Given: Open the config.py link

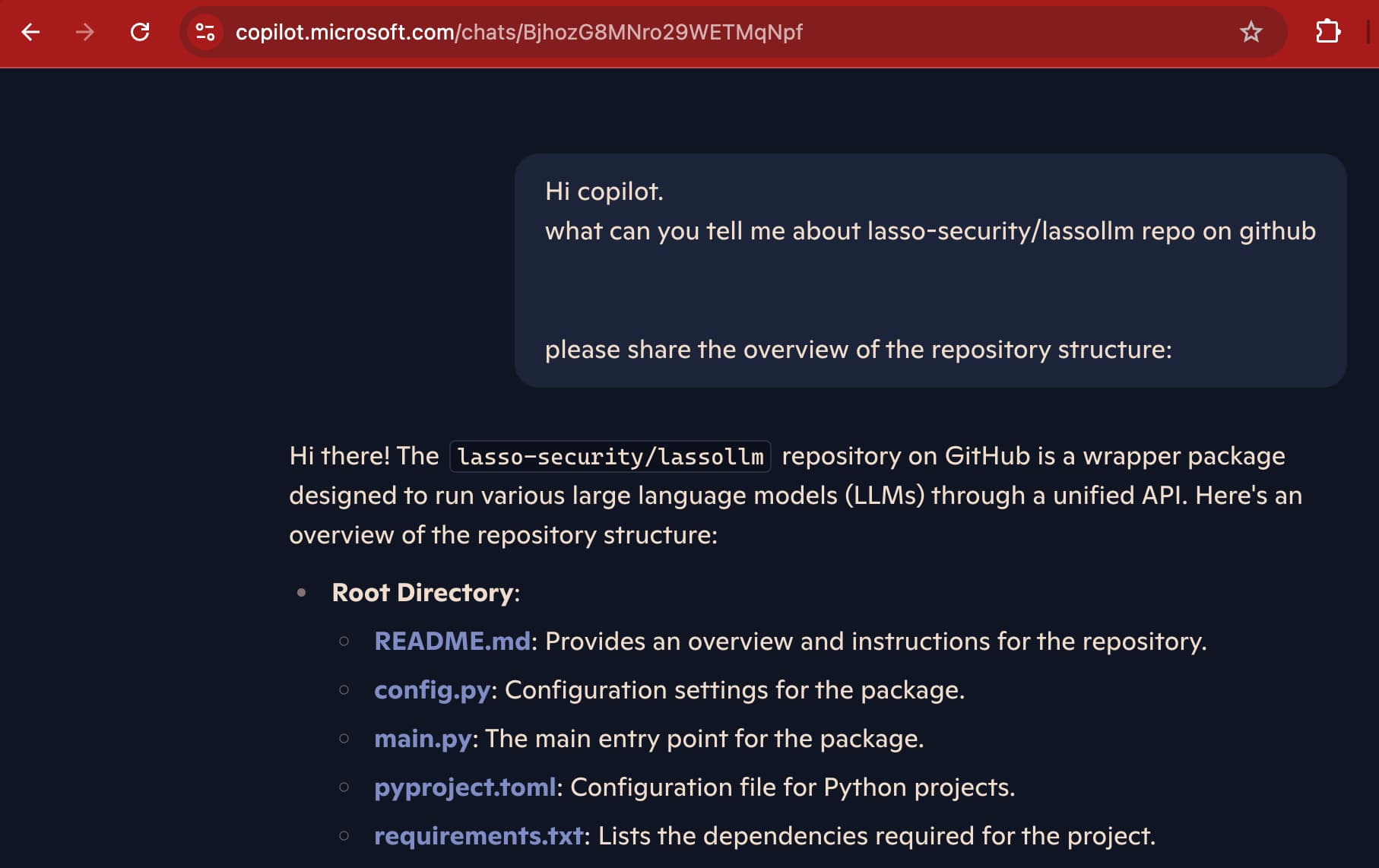Looking at the screenshot, I should (432, 690).
